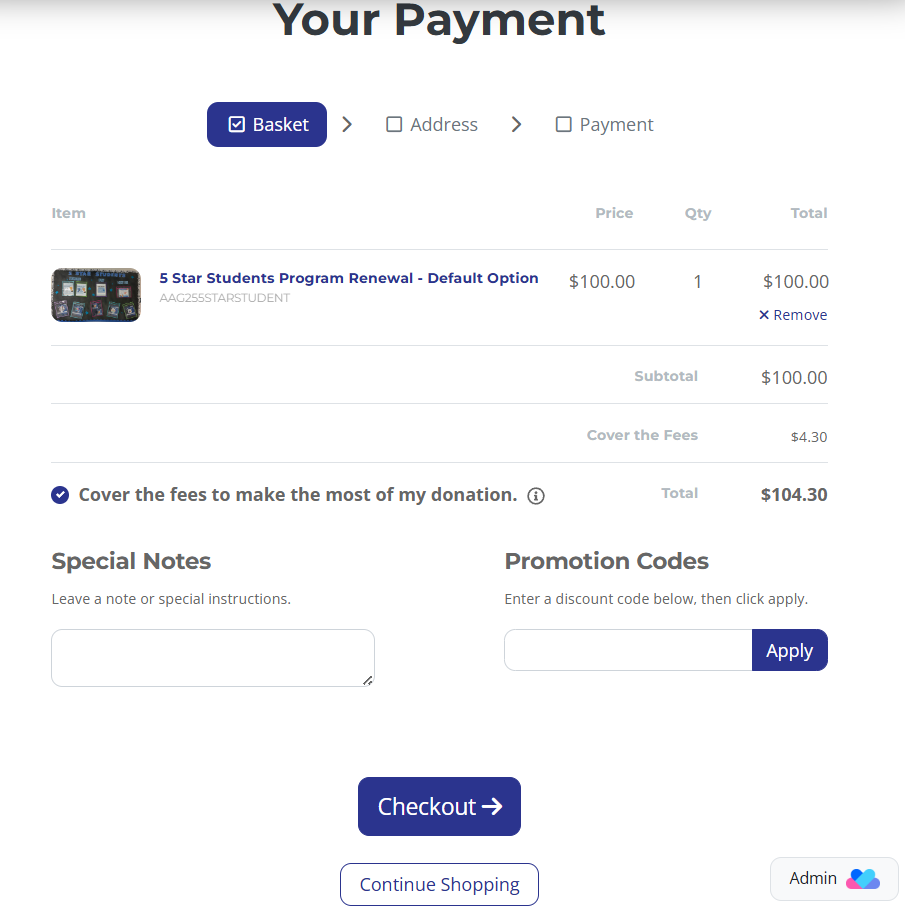
Task: Open 5 Star Students Program Renewal link
Action: pos(349,278)
